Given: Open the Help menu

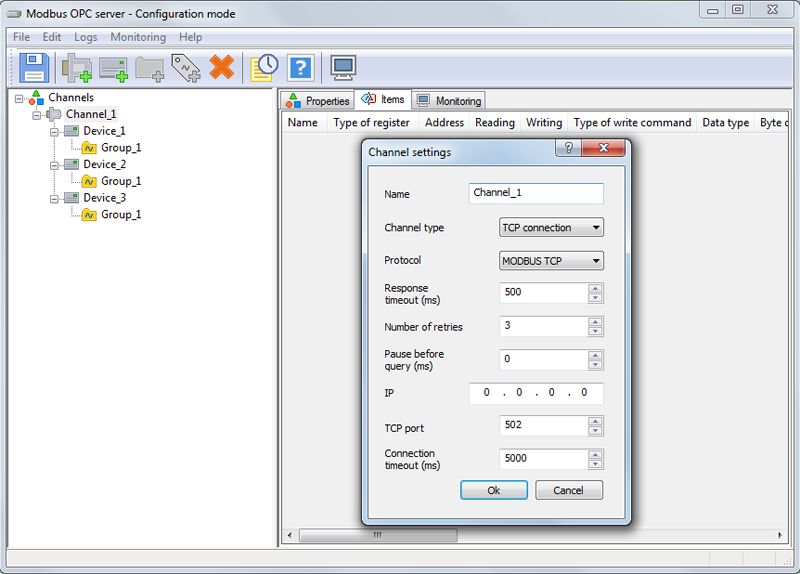Looking at the screenshot, I should [190, 37].
